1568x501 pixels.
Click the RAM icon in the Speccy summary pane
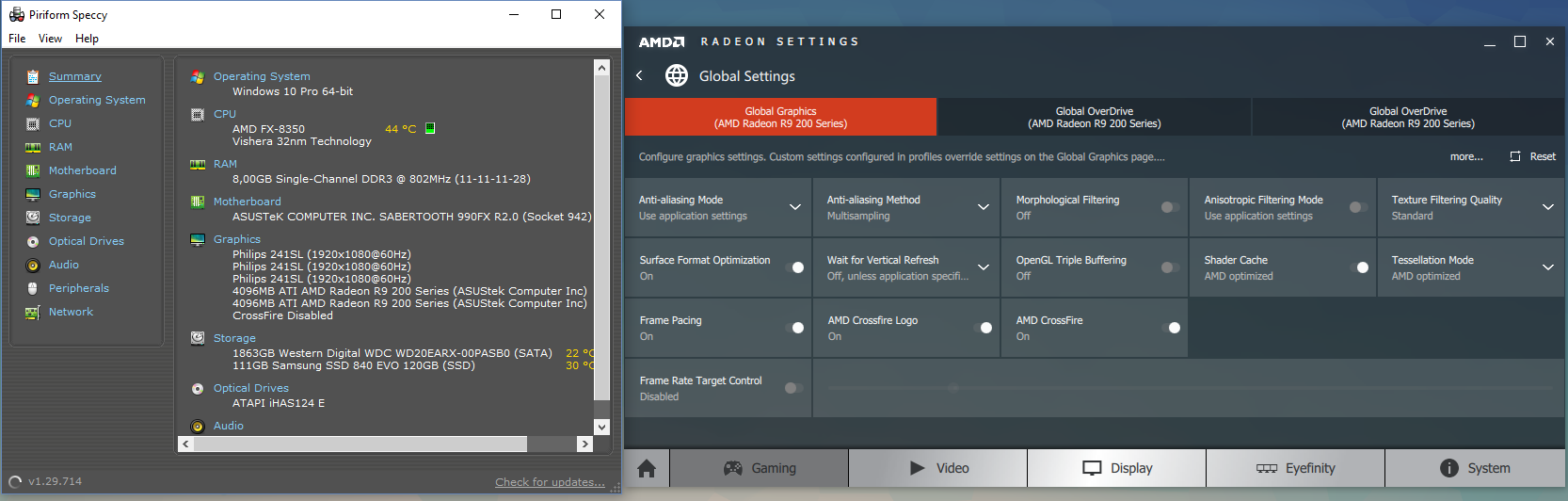click(x=198, y=164)
